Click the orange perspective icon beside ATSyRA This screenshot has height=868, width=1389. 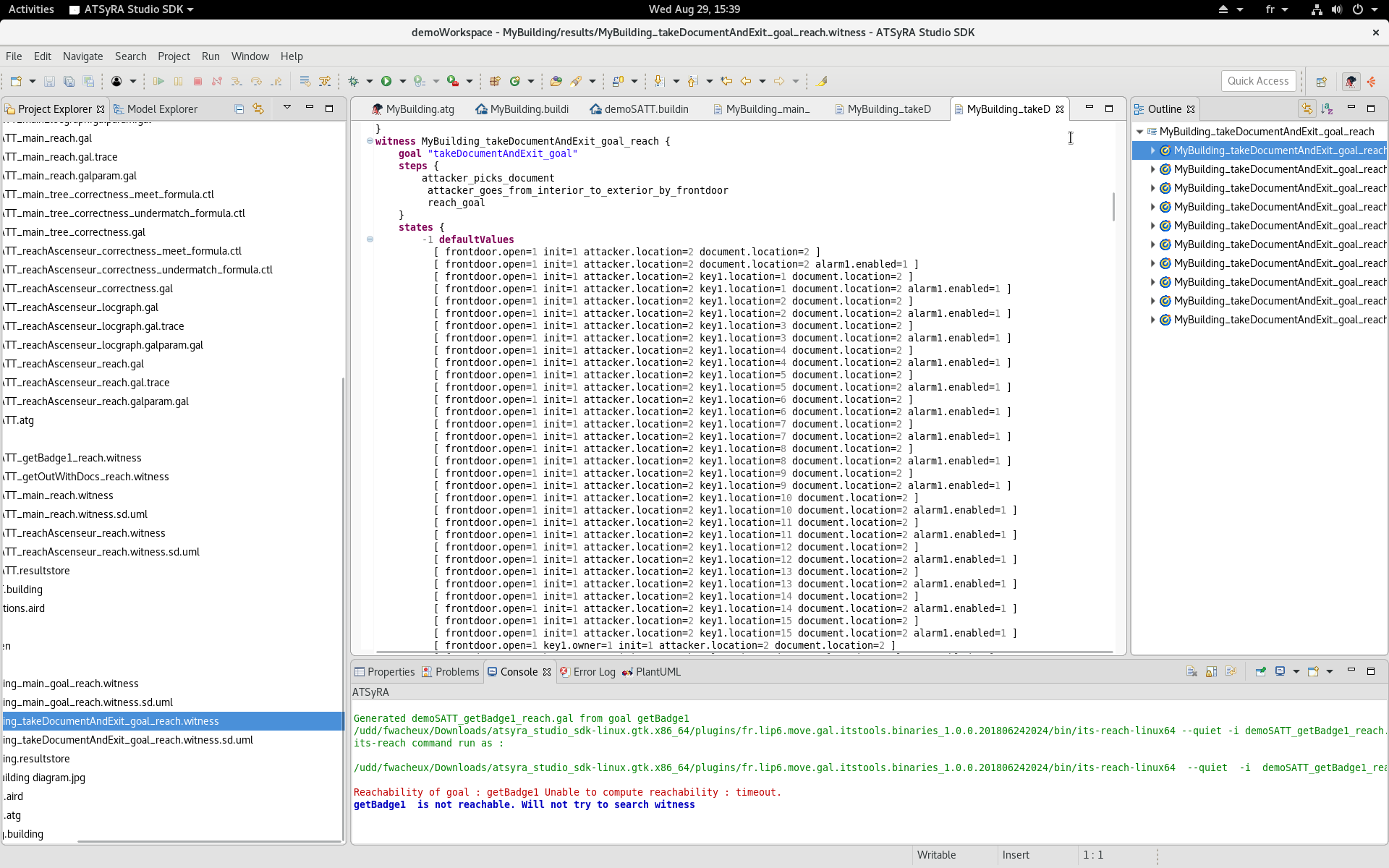[1372, 82]
